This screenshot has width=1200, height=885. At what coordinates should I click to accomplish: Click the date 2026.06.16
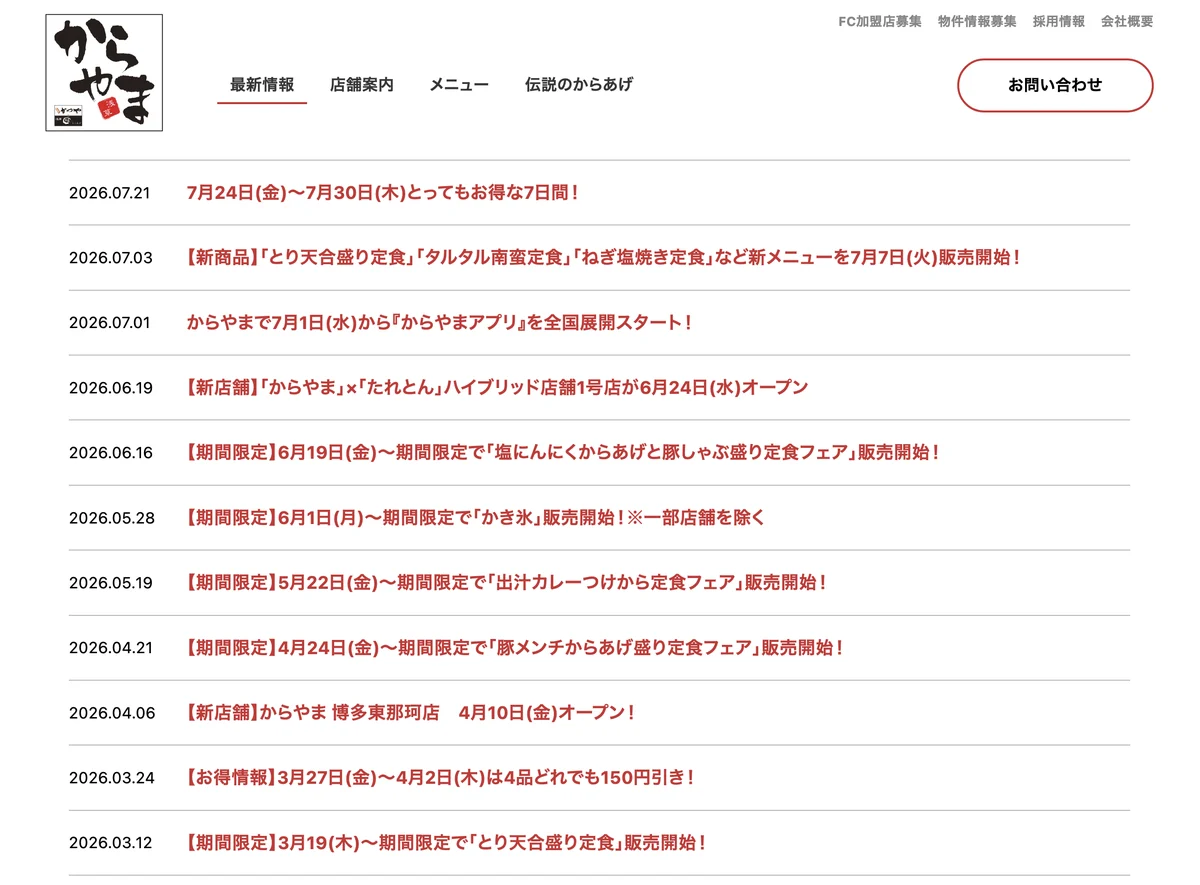tap(111, 453)
